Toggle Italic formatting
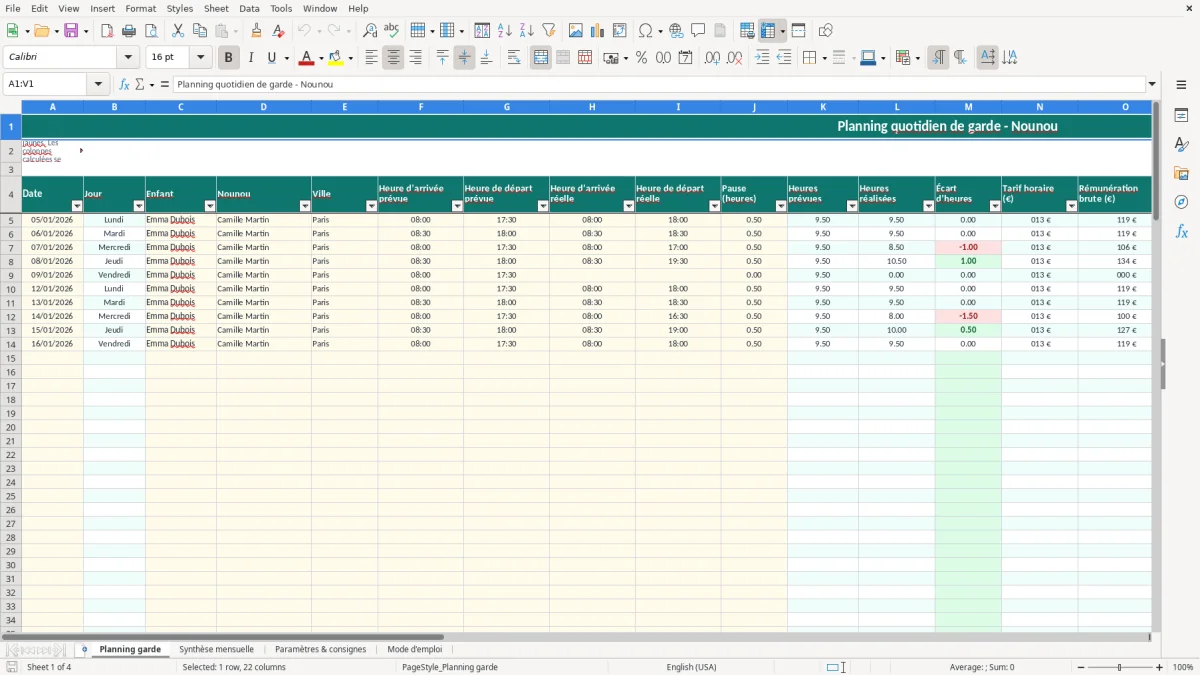This screenshot has height=675, width=1200. coord(250,58)
